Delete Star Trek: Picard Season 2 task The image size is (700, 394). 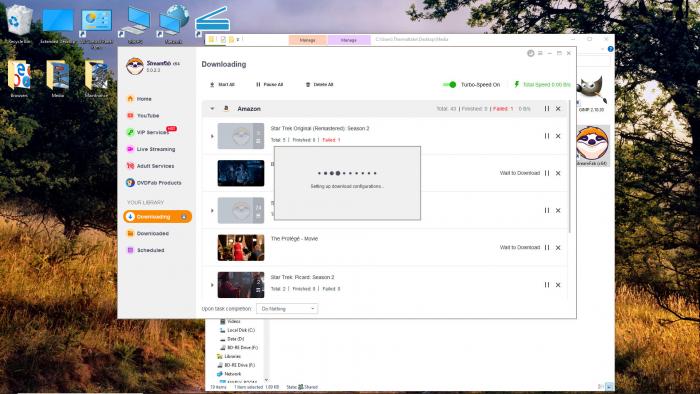click(558, 285)
